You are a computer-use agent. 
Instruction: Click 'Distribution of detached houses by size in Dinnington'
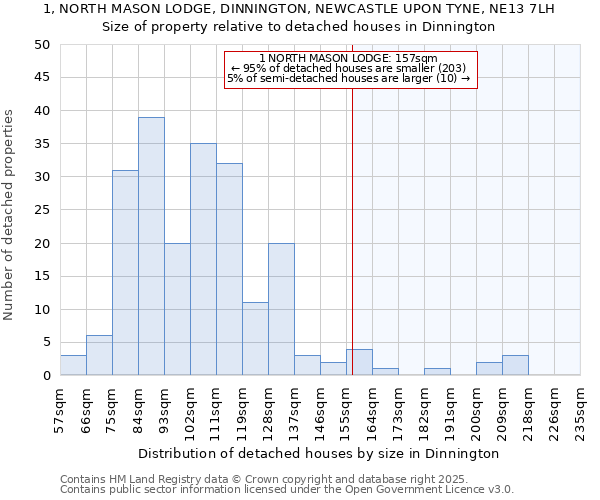318,454
